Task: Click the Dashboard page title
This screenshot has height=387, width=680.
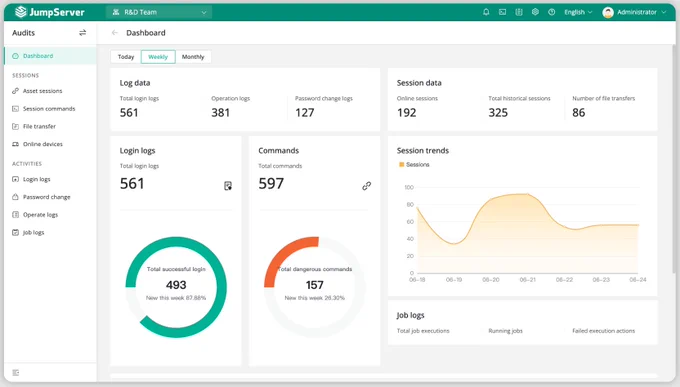Action: click(146, 33)
